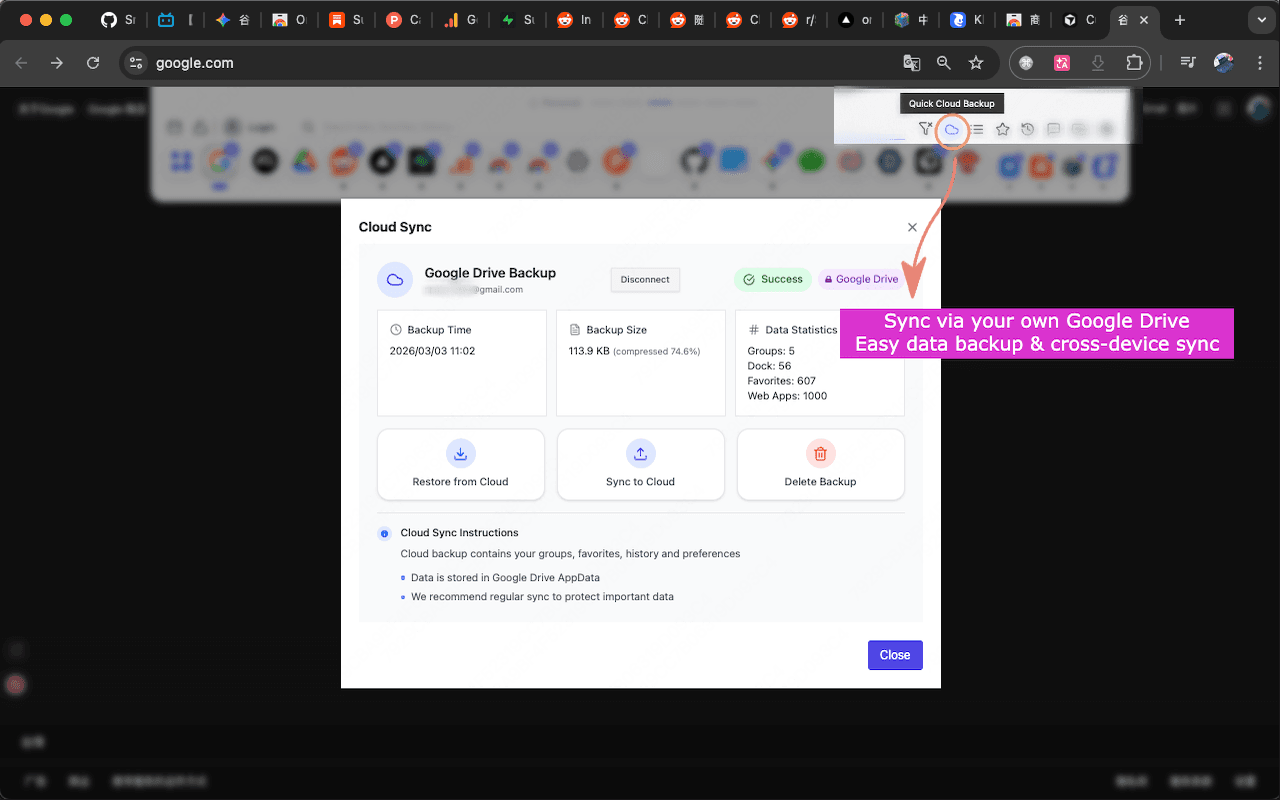Image resolution: width=1280 pixels, height=800 pixels.
Task: Switch to the first GitHub browser tab
Action: click(108, 20)
